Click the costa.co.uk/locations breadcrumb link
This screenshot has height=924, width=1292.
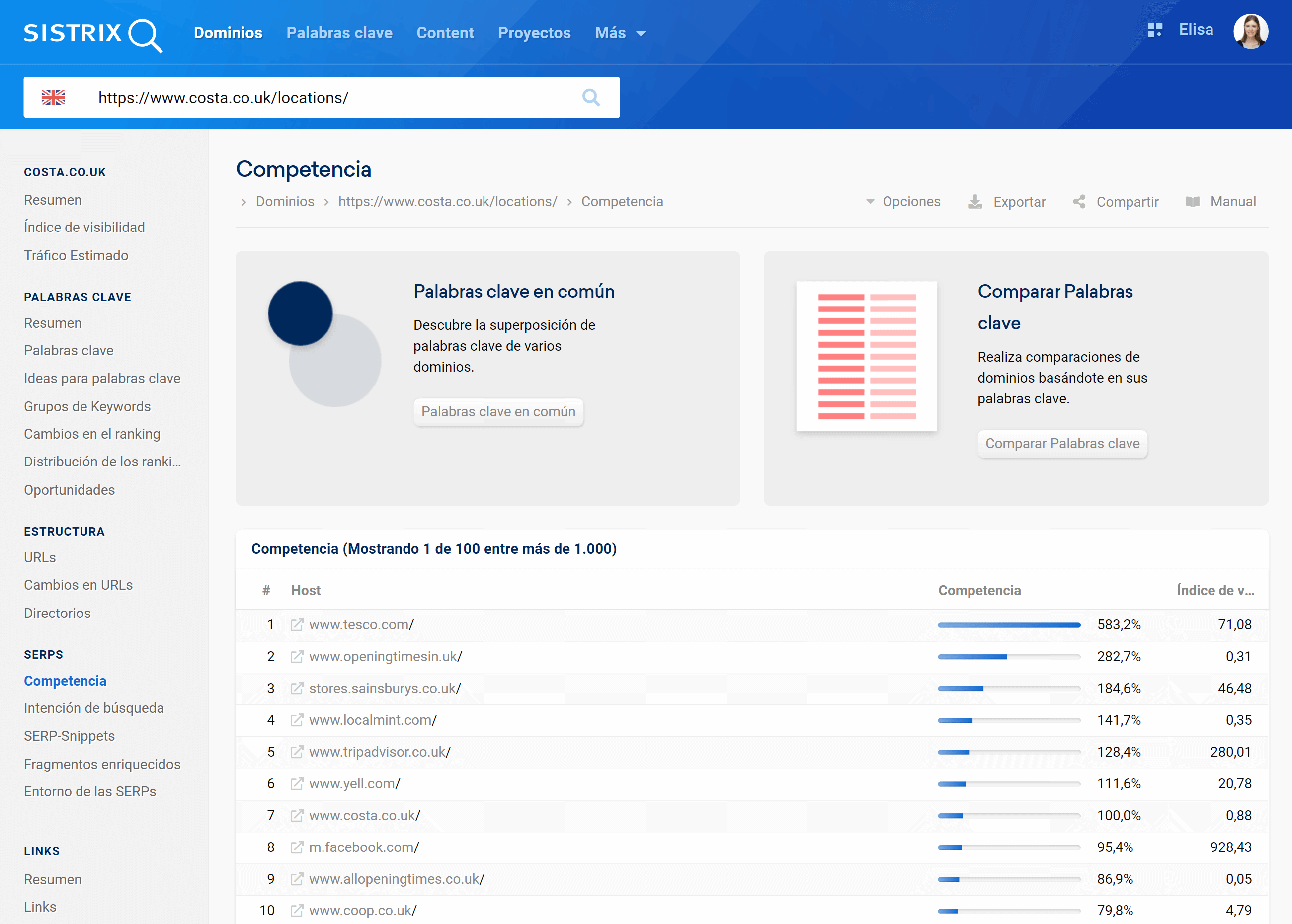pyautogui.click(x=447, y=201)
